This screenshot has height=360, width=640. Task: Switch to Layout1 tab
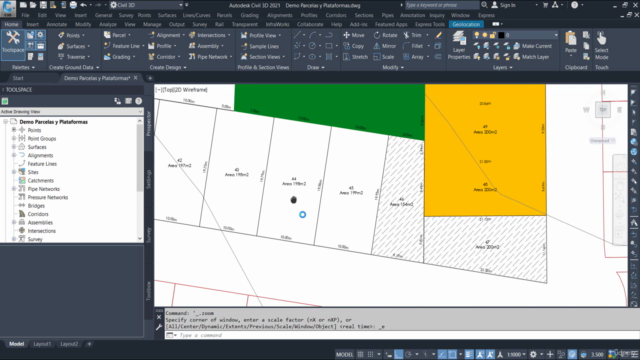pyautogui.click(x=42, y=344)
